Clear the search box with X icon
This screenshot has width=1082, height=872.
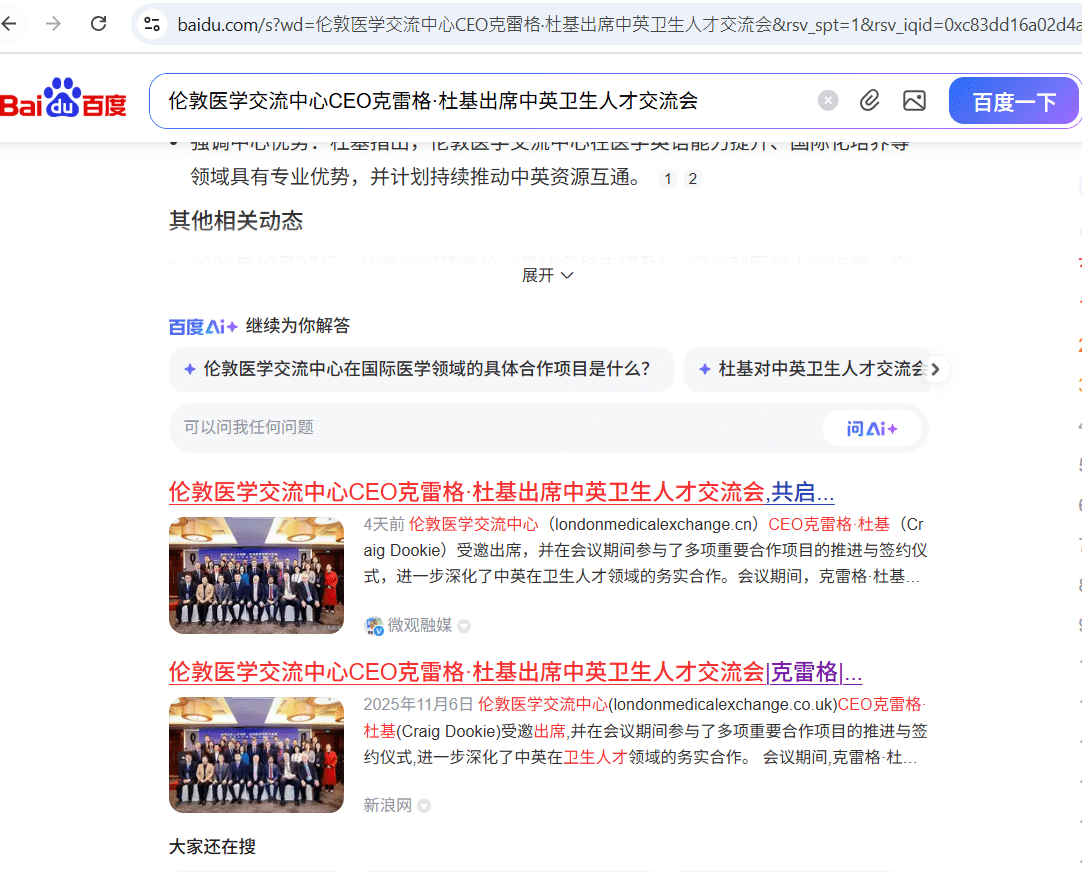click(x=828, y=100)
